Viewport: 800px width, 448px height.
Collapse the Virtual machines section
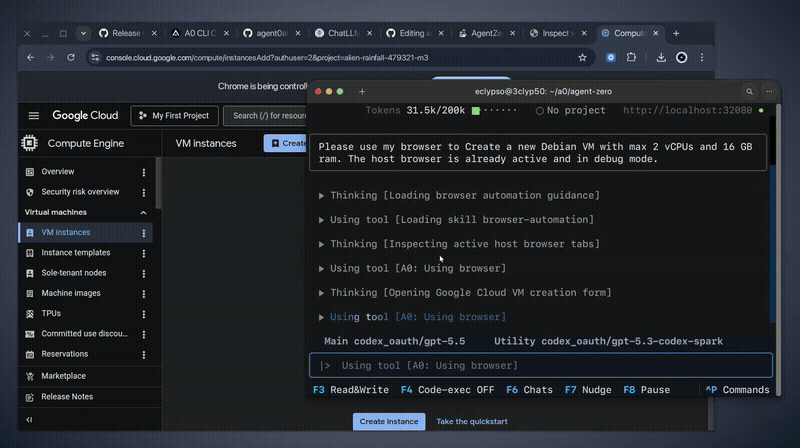click(x=143, y=212)
